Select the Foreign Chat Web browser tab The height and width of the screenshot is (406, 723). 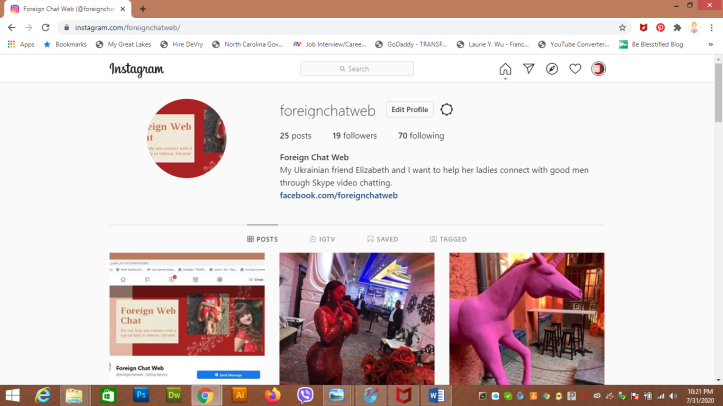(x=67, y=9)
